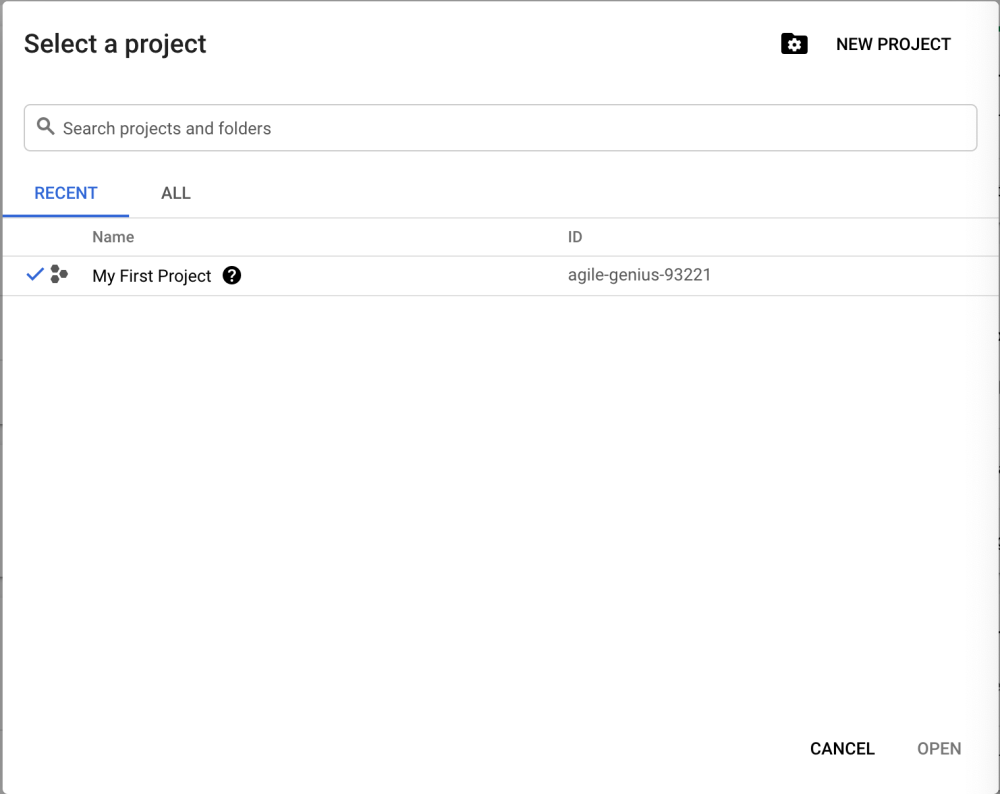Screen dimensions: 1000x794
Task: Switch to the RECENT tab
Action: [x=66, y=193]
